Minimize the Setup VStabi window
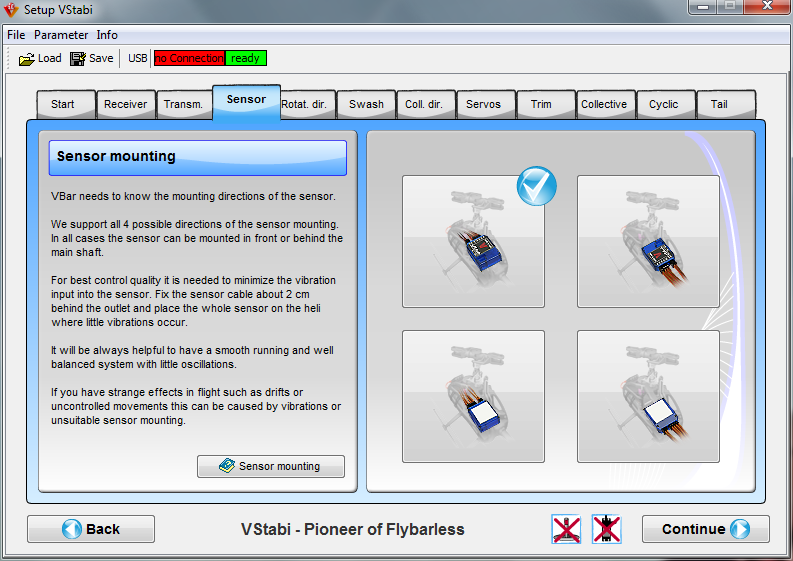This screenshot has width=793, height=561. pos(702,7)
